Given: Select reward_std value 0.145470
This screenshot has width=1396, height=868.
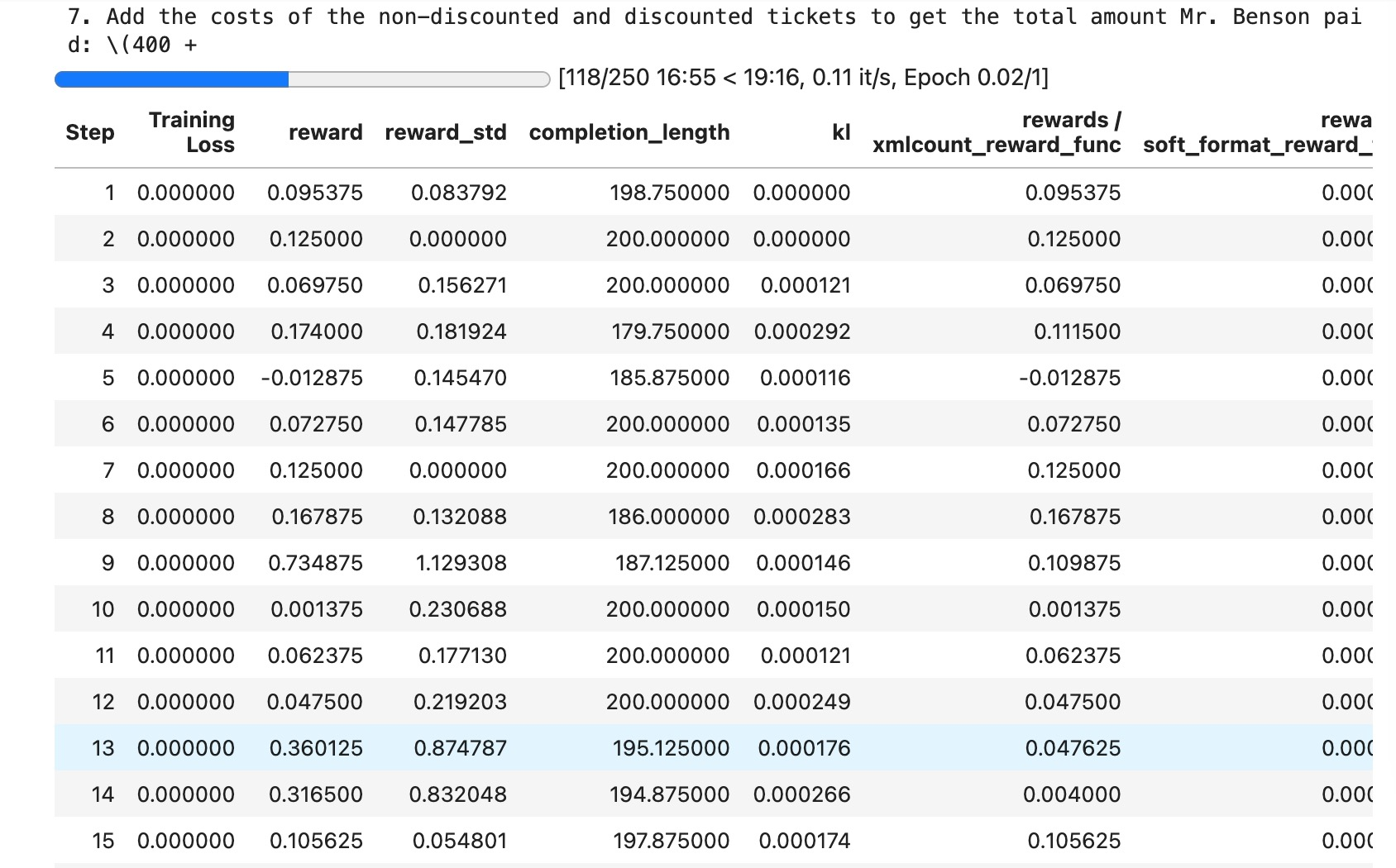Looking at the screenshot, I should pyautogui.click(x=461, y=378).
